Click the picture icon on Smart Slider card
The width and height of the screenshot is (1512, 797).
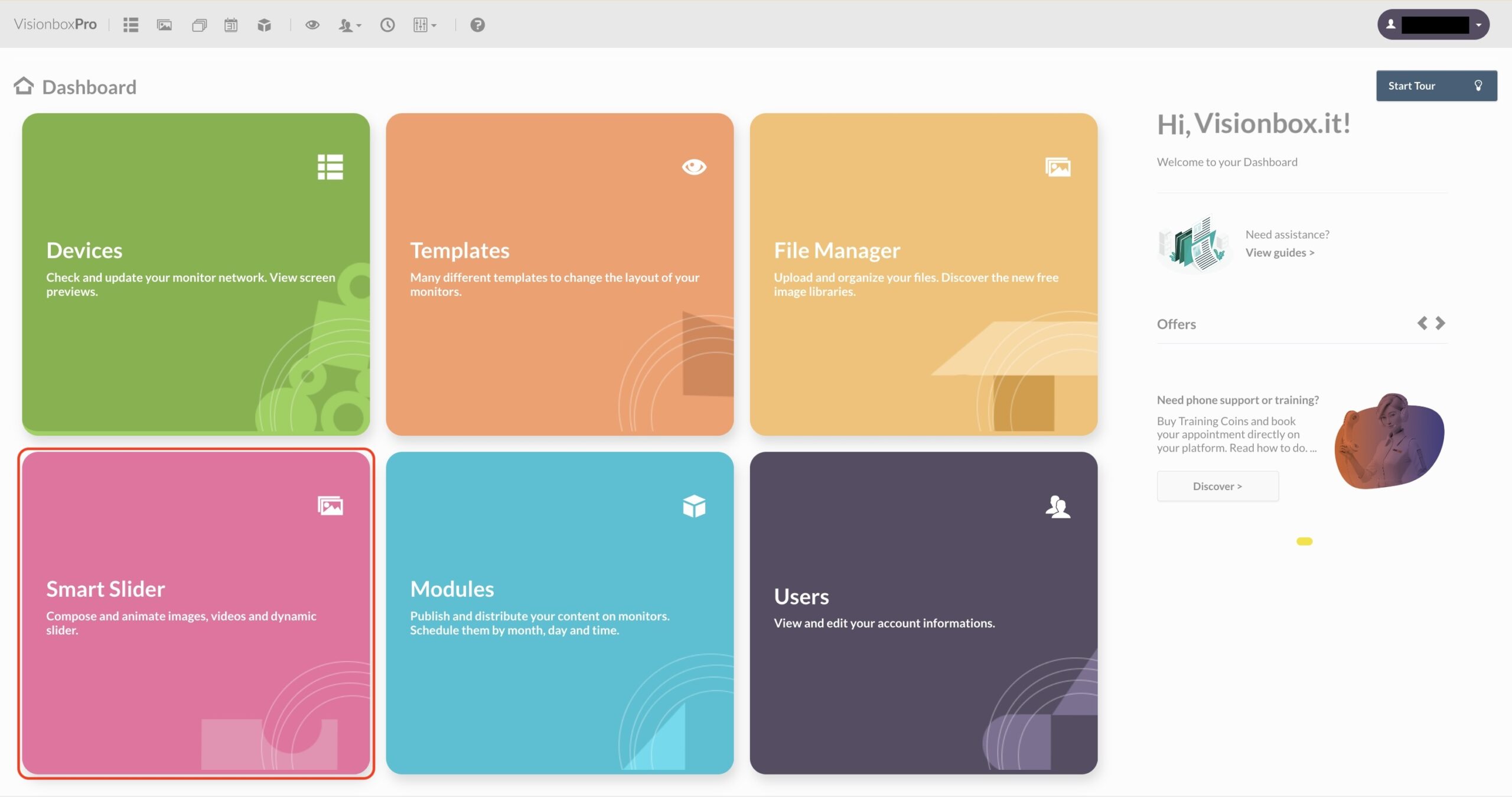coord(330,506)
